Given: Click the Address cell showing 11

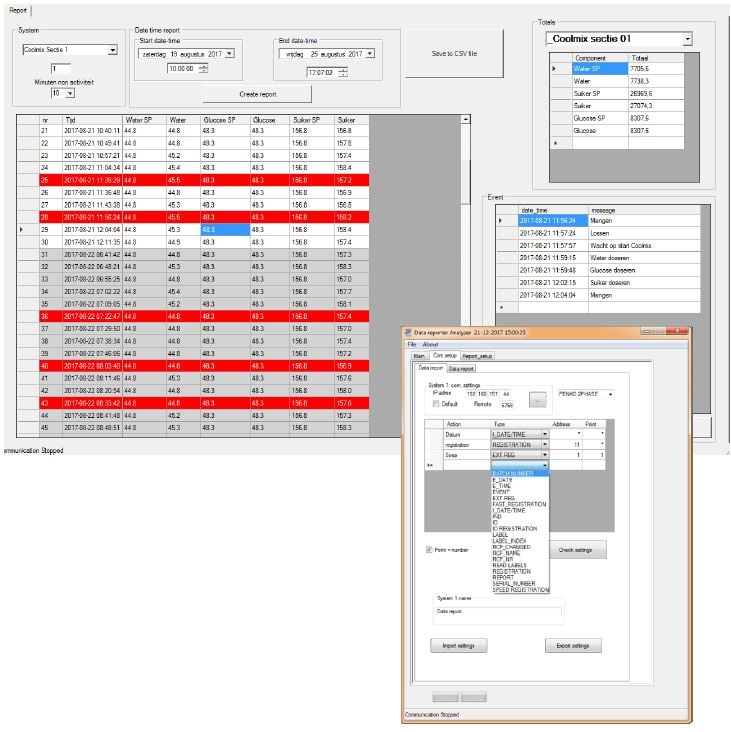Looking at the screenshot, I should [566, 445].
